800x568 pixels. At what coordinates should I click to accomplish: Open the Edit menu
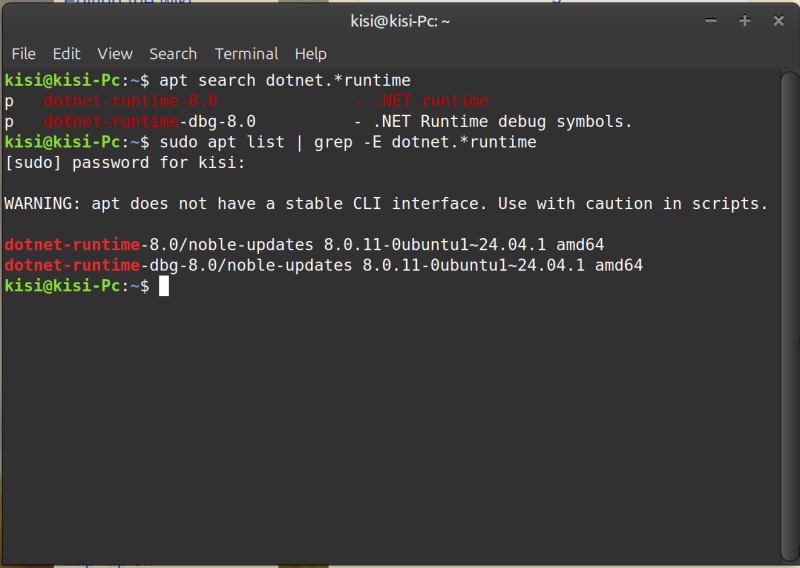[66, 54]
